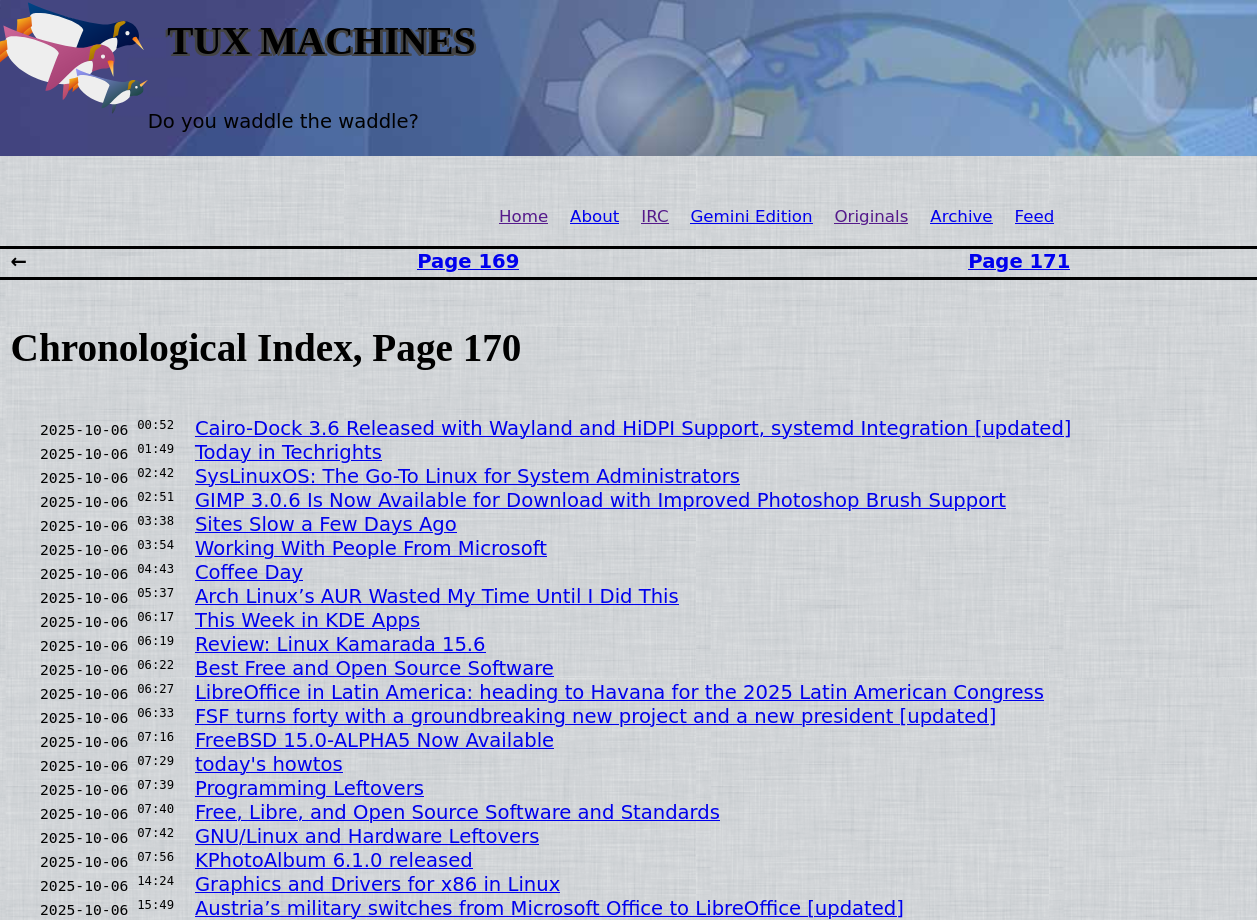Read Review: Linux Kamarada 15.6
Screen dimensions: 1257x920
click(x=340, y=644)
